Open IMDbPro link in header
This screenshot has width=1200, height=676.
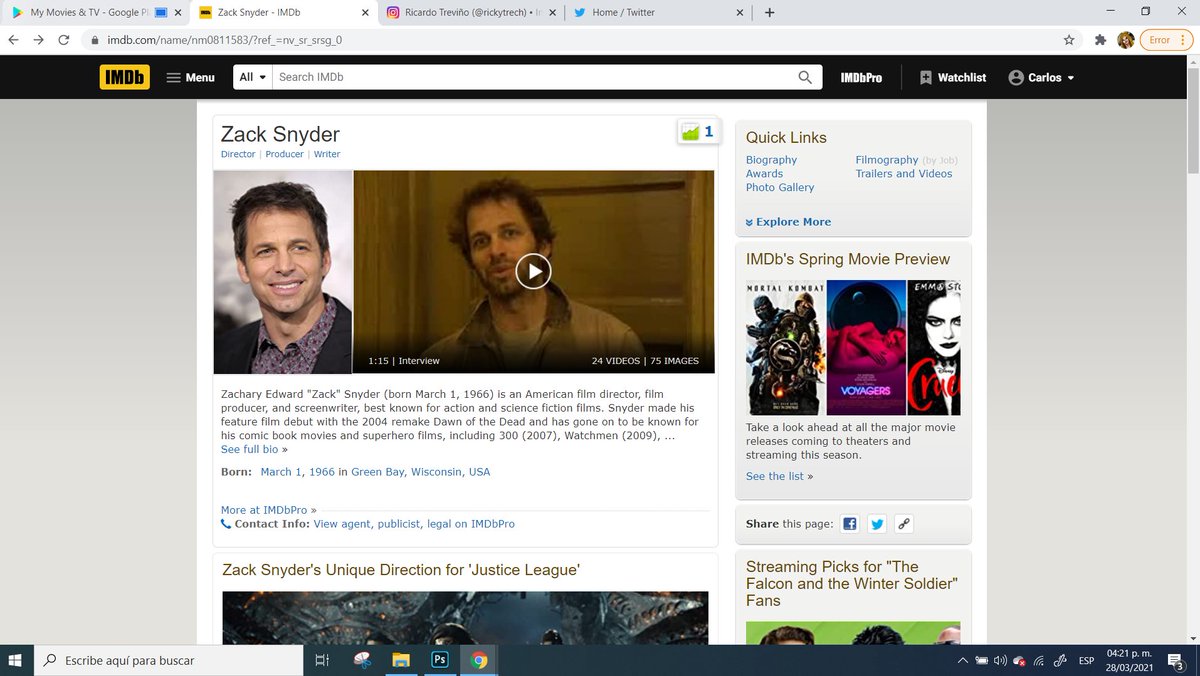861,77
